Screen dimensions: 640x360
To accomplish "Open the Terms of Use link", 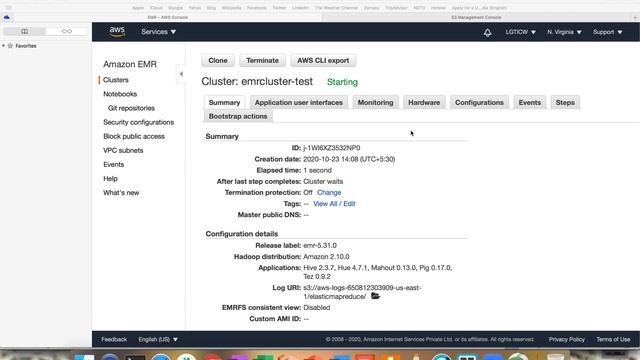I will pos(613,339).
